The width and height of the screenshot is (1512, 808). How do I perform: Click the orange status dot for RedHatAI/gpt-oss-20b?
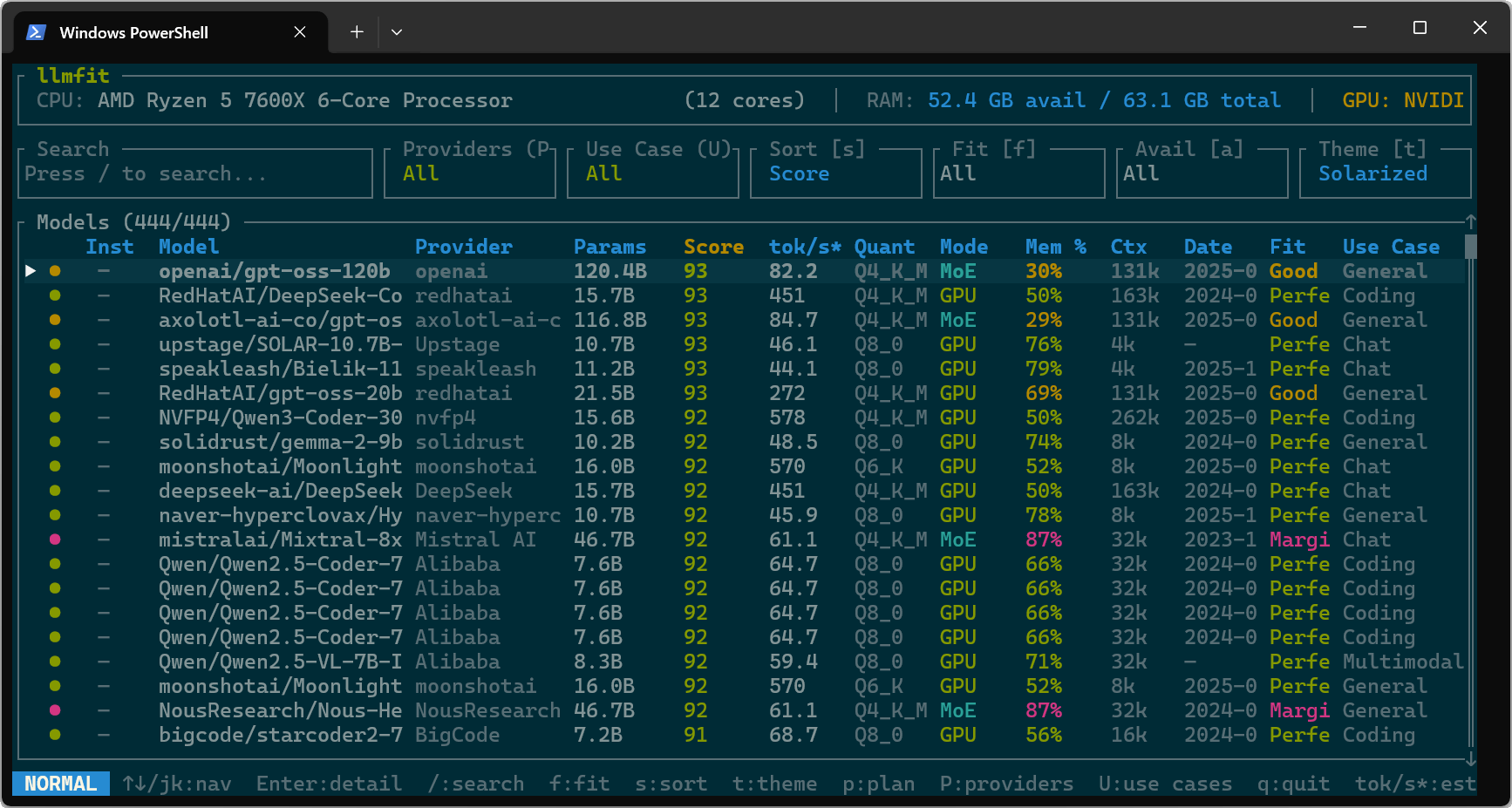coord(55,393)
